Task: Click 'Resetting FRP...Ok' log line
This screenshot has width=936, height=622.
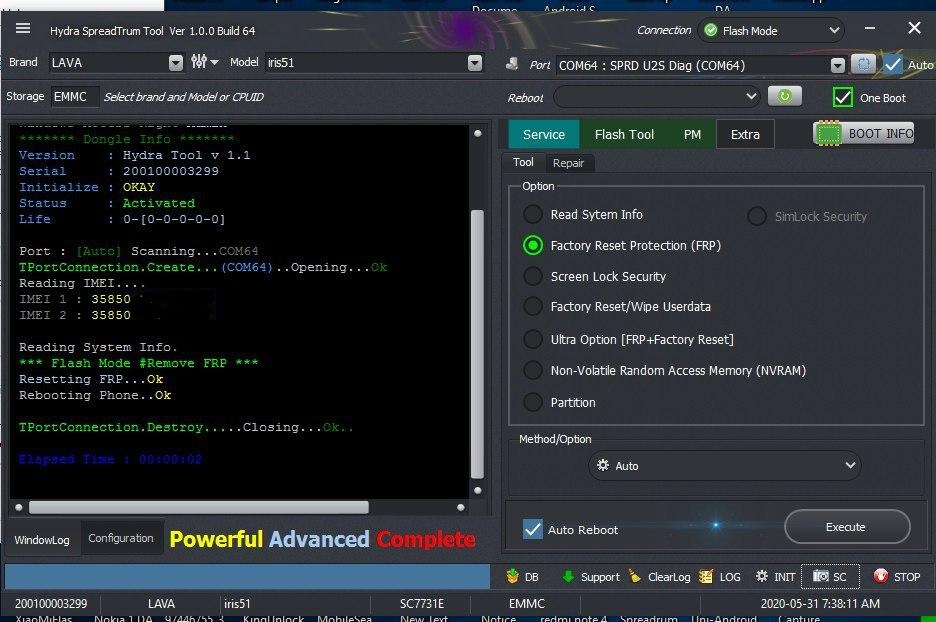Action: [x=91, y=379]
